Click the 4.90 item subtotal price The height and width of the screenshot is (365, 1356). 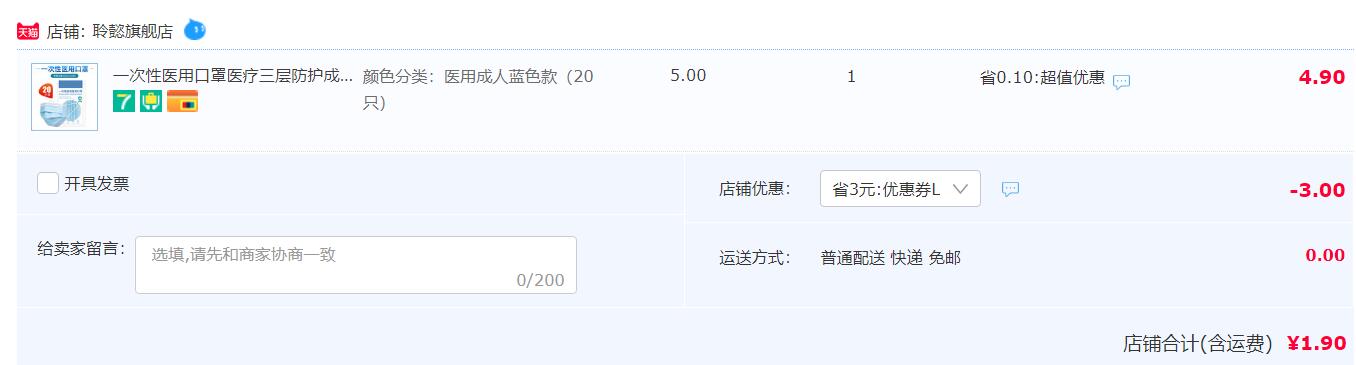[x=1321, y=77]
